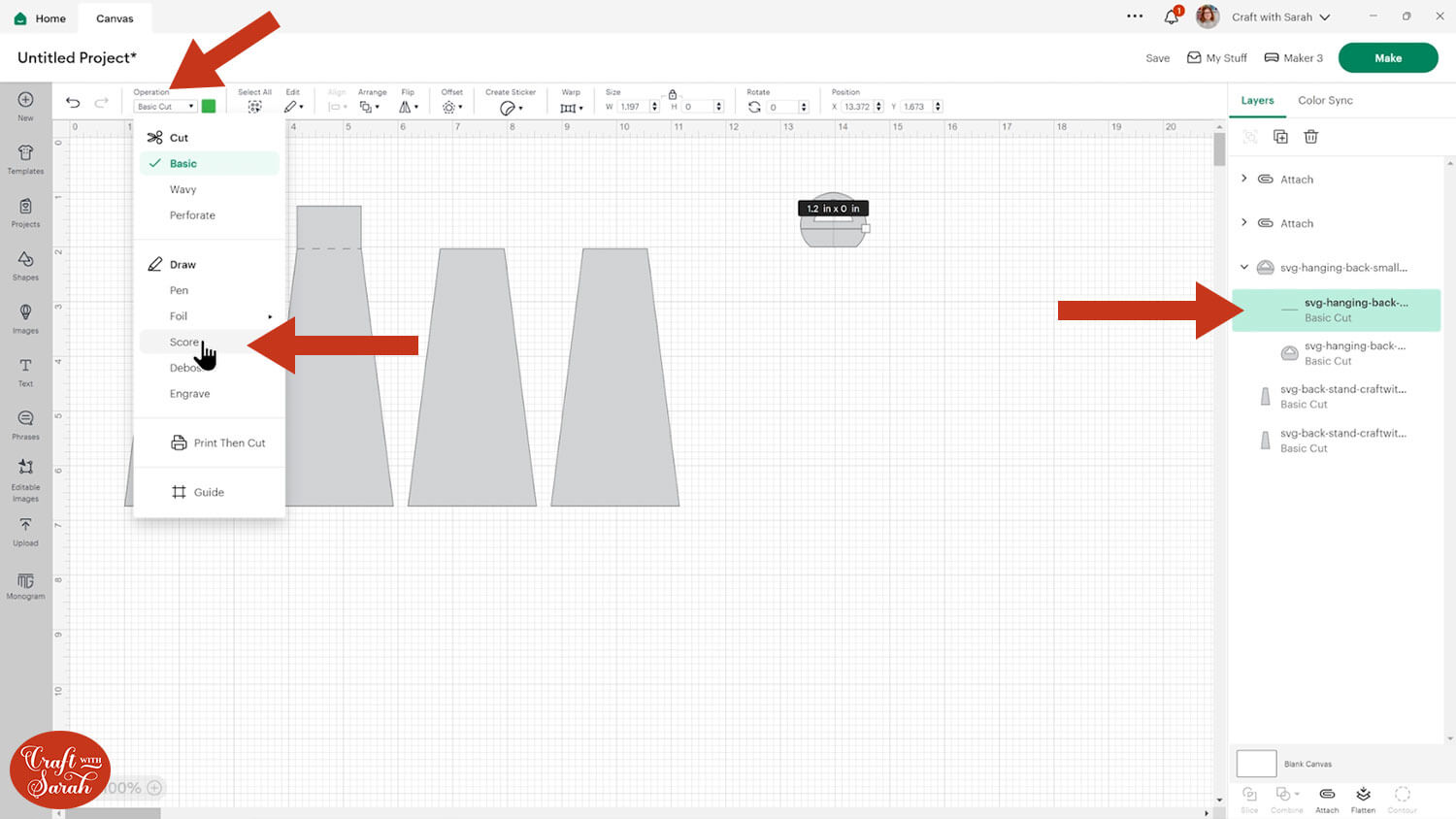
Task: Click the delete trash icon in Layers panel
Action: 1310,137
